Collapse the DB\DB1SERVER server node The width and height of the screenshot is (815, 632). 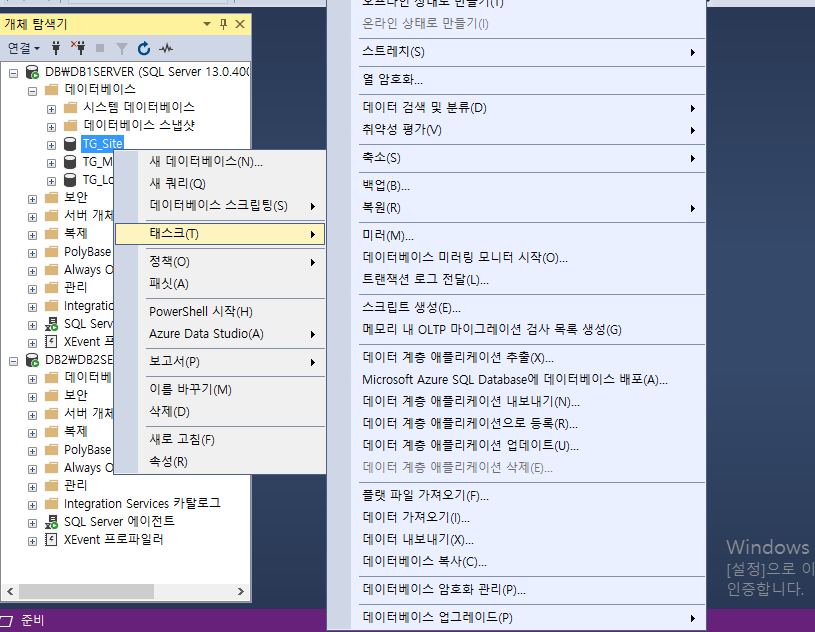click(x=14, y=73)
